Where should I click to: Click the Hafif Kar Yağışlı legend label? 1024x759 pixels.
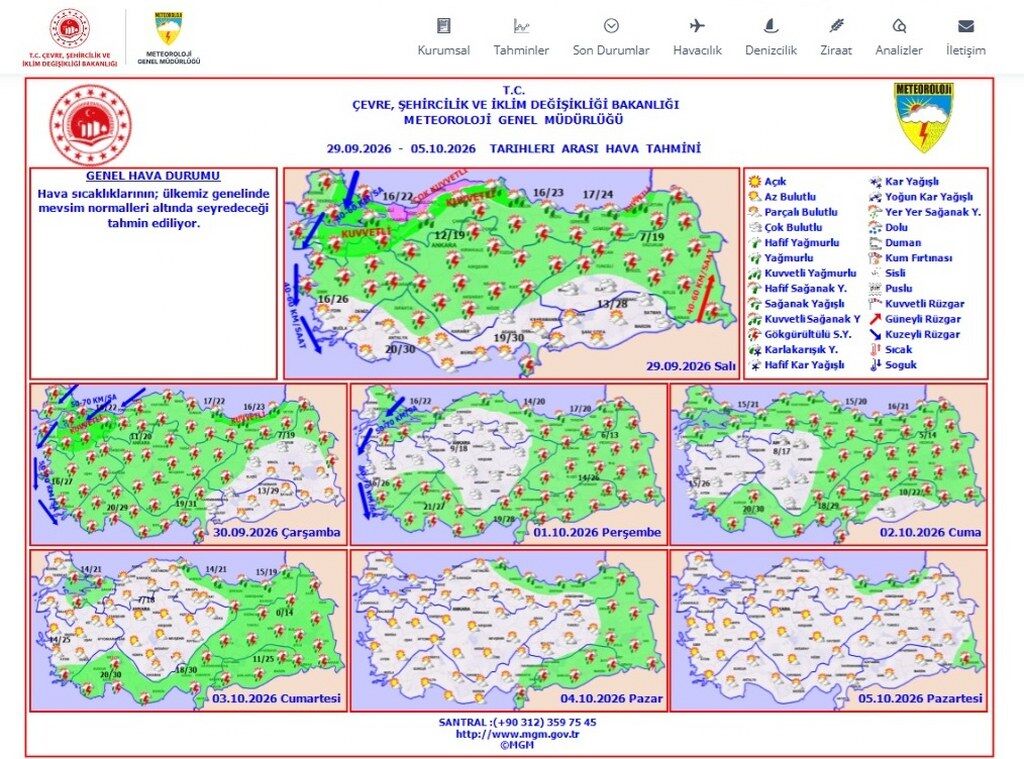(804, 365)
